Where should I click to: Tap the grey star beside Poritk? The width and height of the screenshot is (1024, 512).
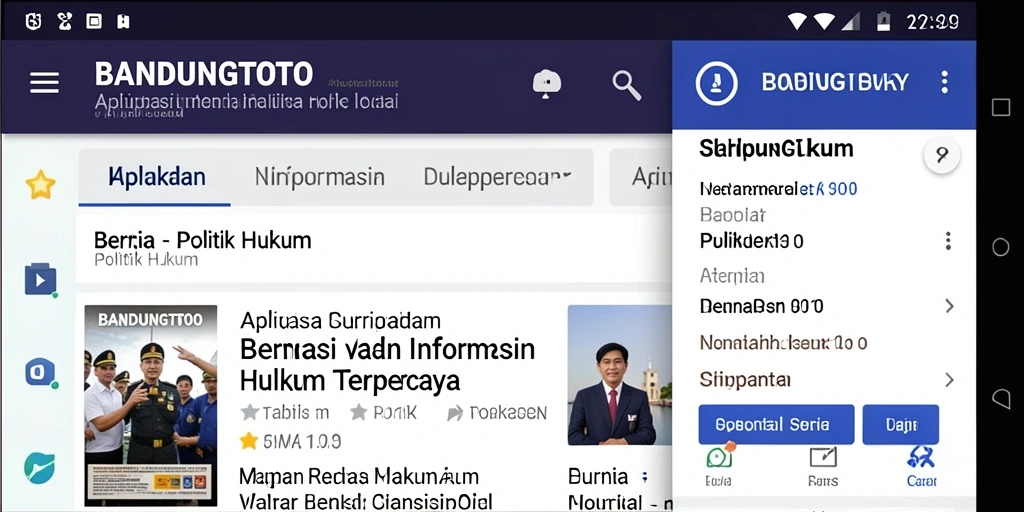tap(359, 412)
